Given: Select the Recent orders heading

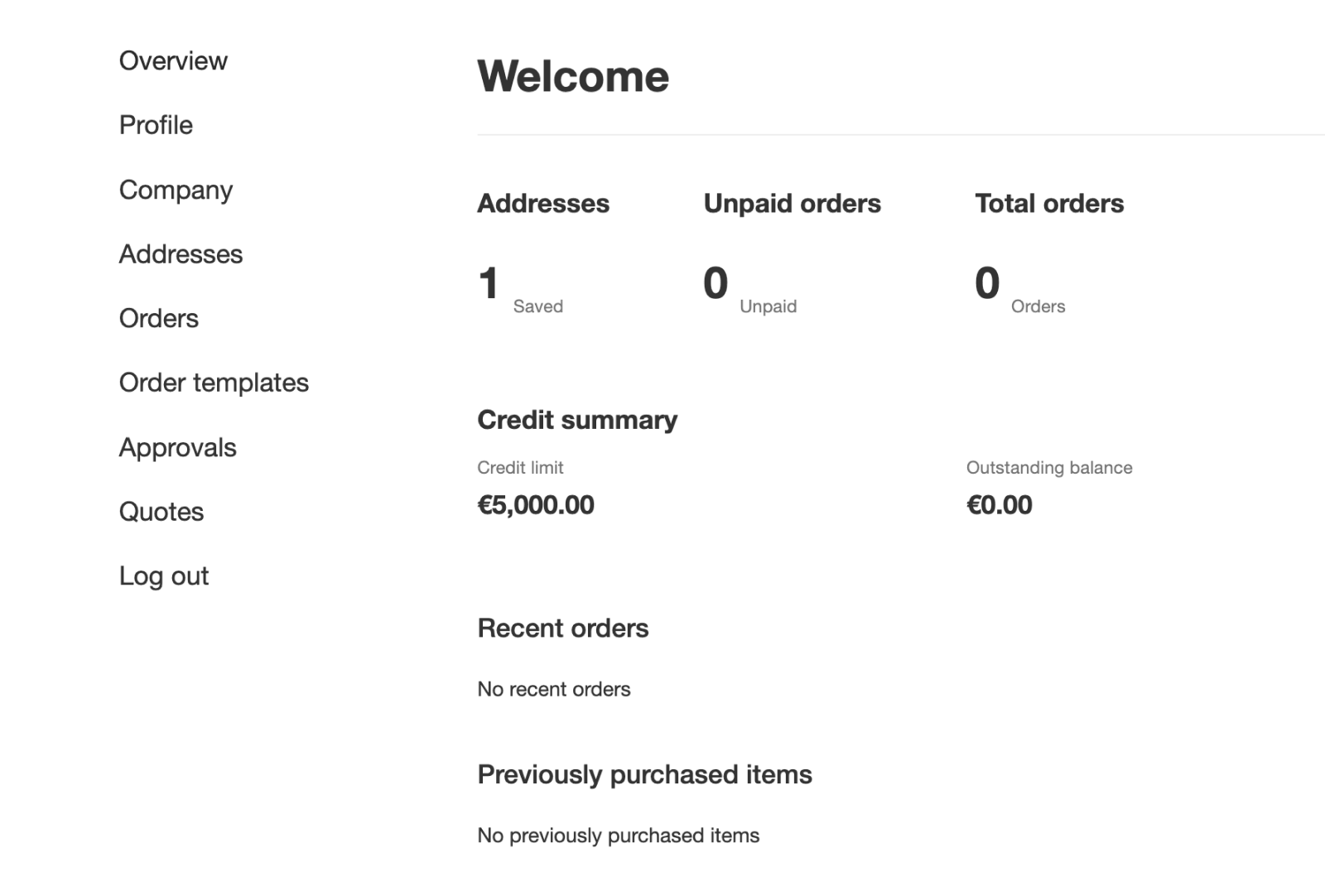Looking at the screenshot, I should [x=562, y=629].
